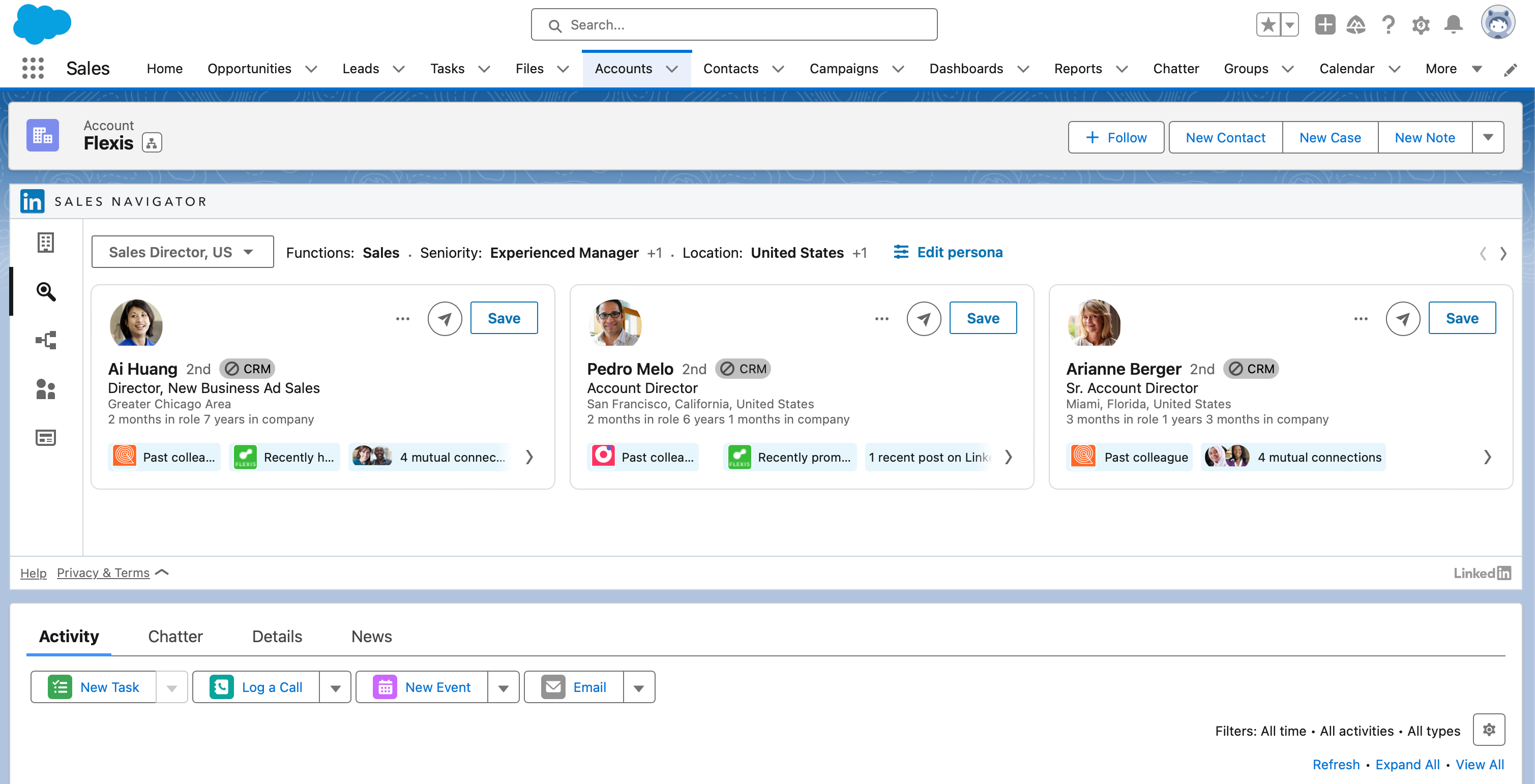The image size is (1535, 784).
Task: Follow the Flexis account
Action: pyautogui.click(x=1115, y=138)
